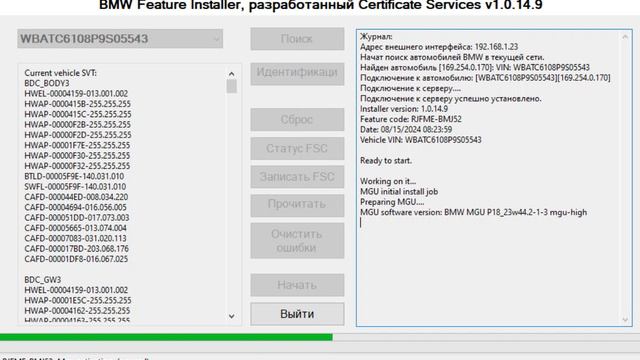Image resolution: width=640 pixels, height=360 pixels.
Task: Select the HWAP-0000415B-255.255.255 line
Action: click(78, 104)
